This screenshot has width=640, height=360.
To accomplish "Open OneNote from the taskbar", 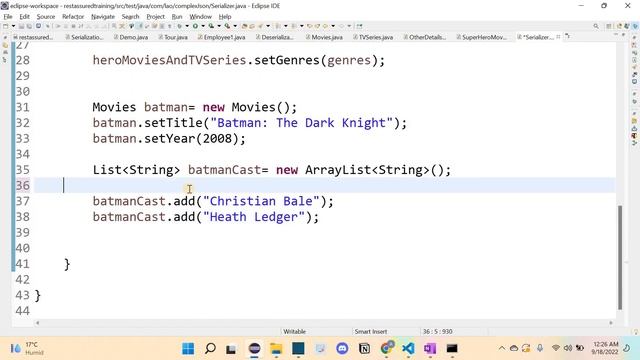I will 430,349.
